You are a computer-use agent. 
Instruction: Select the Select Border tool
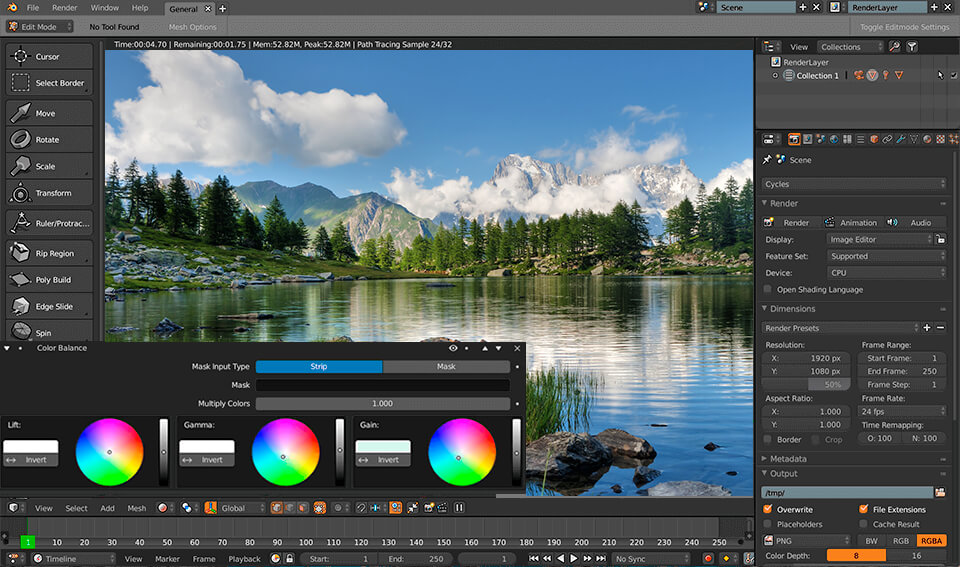click(49, 83)
